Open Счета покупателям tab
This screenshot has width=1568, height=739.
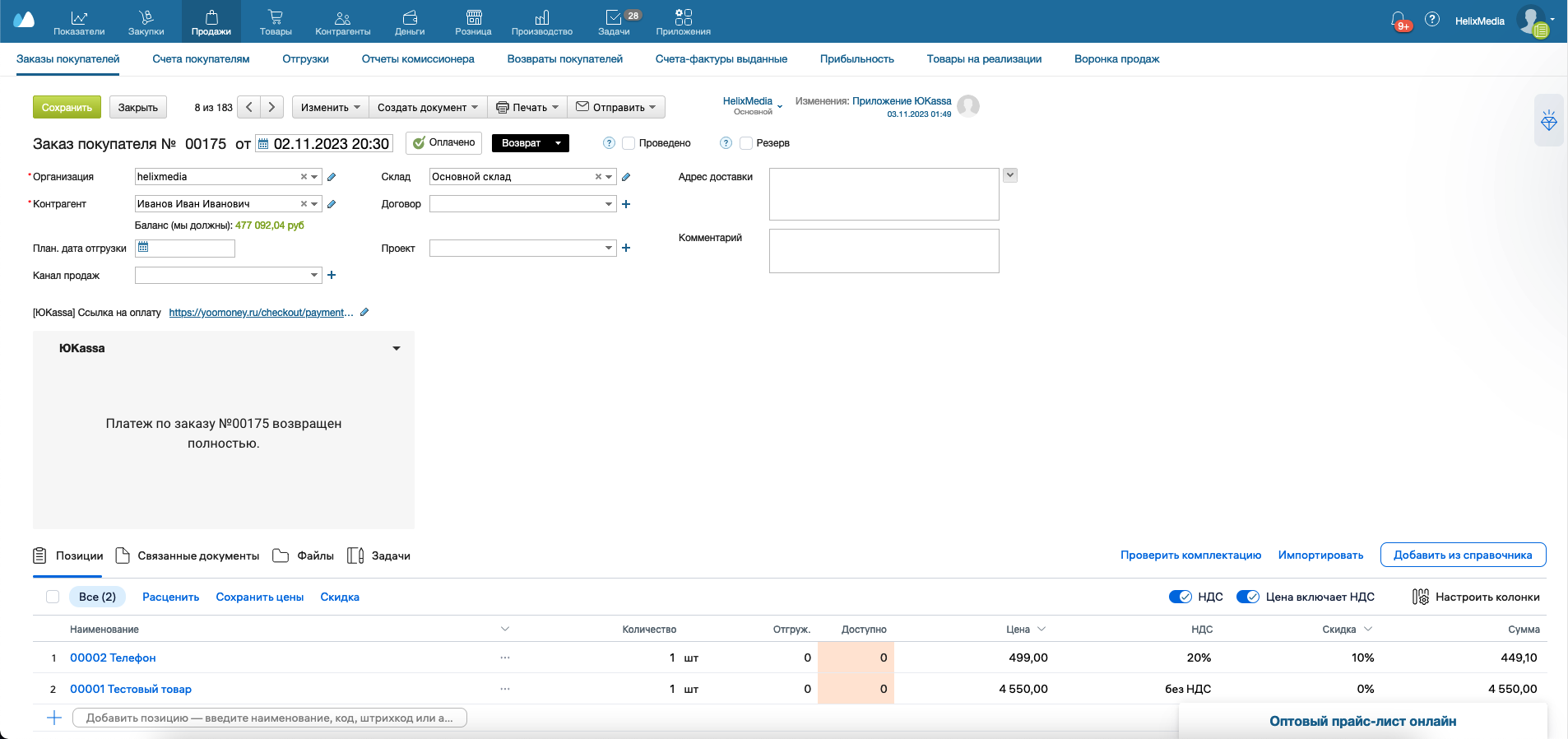pos(201,59)
